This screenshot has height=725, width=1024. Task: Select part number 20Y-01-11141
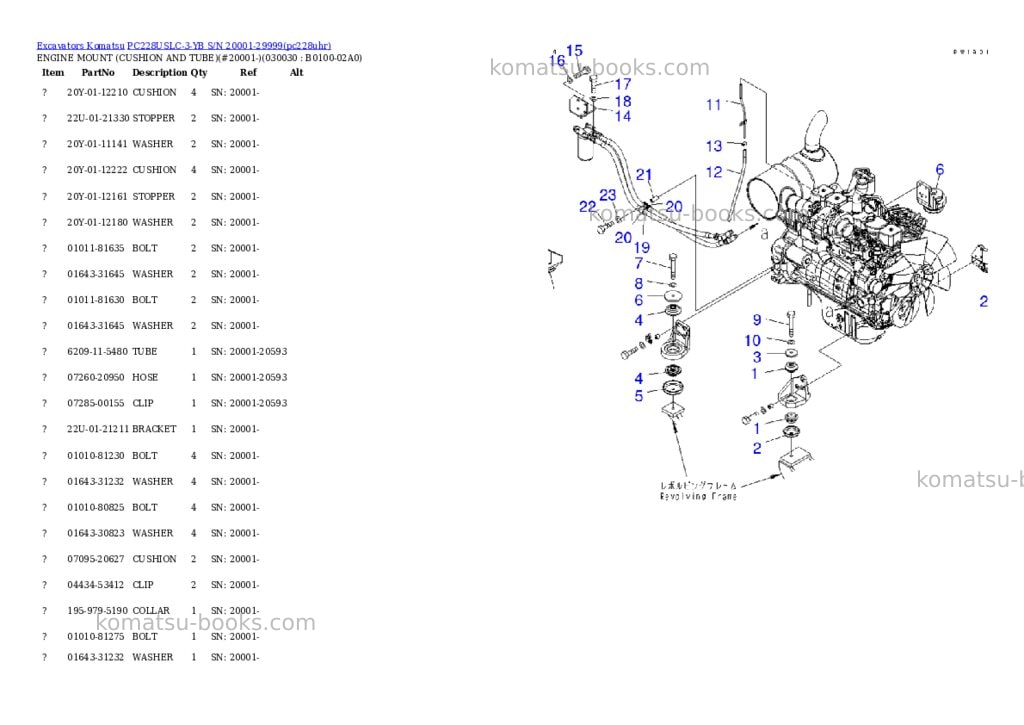click(97, 144)
